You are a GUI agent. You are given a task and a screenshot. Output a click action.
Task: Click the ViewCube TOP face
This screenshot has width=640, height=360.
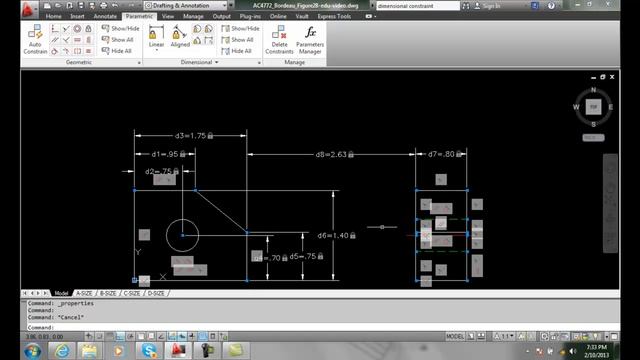point(593,107)
